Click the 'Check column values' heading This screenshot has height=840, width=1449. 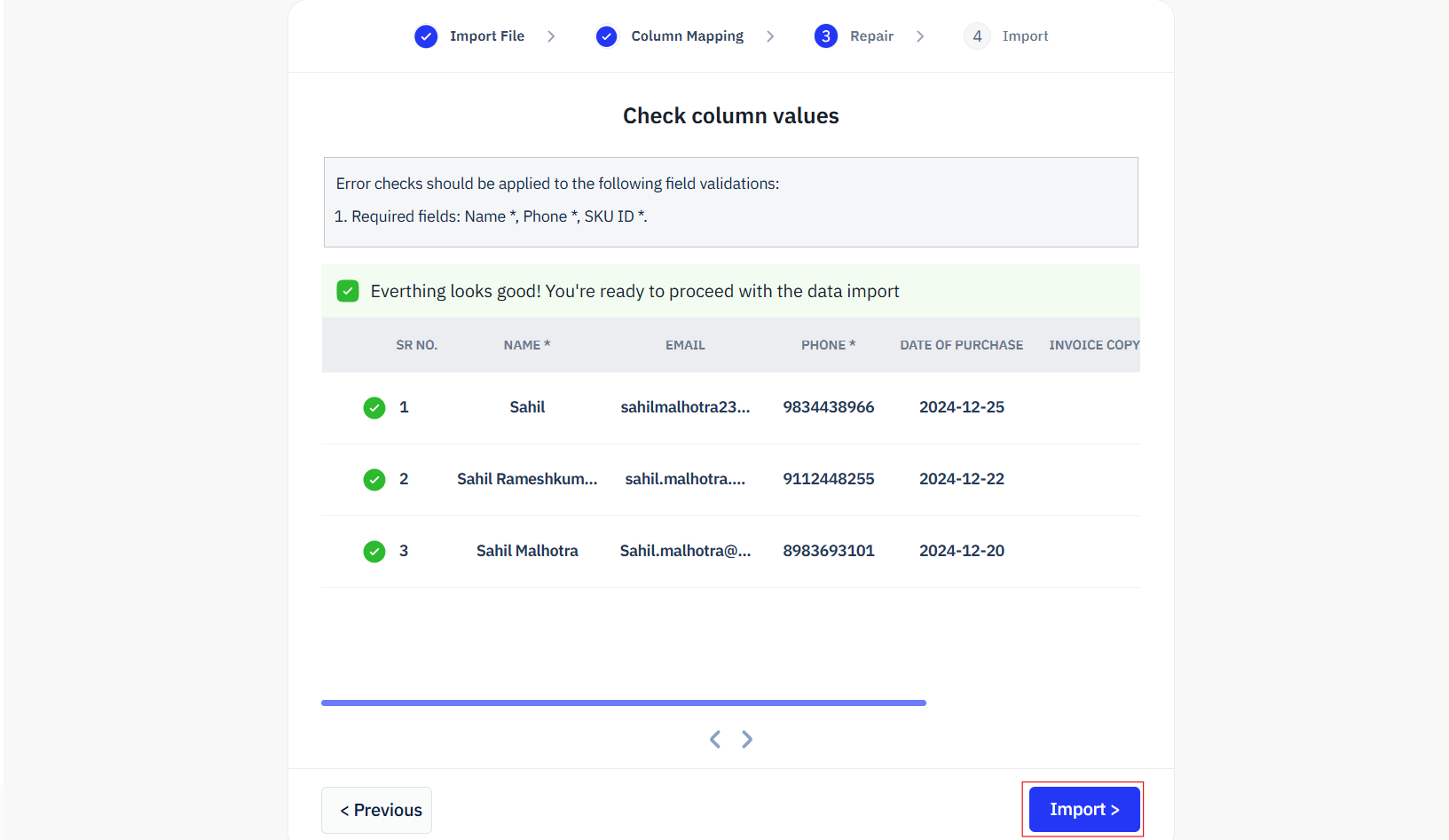tap(731, 116)
